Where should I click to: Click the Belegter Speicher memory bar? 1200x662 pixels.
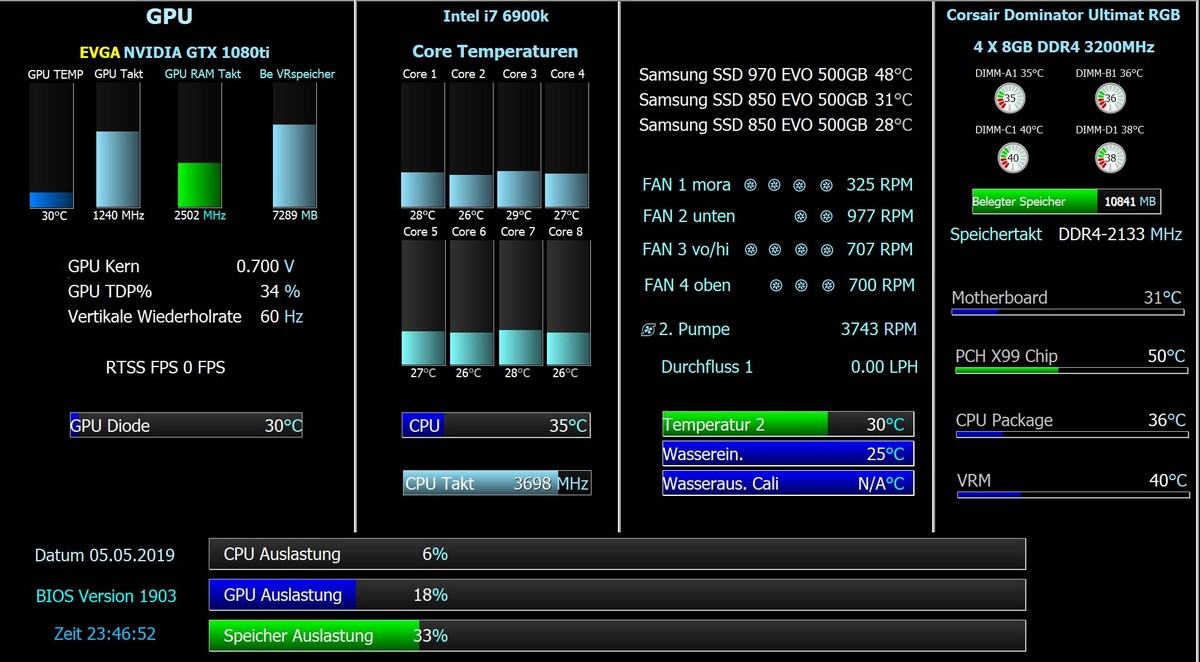1067,201
